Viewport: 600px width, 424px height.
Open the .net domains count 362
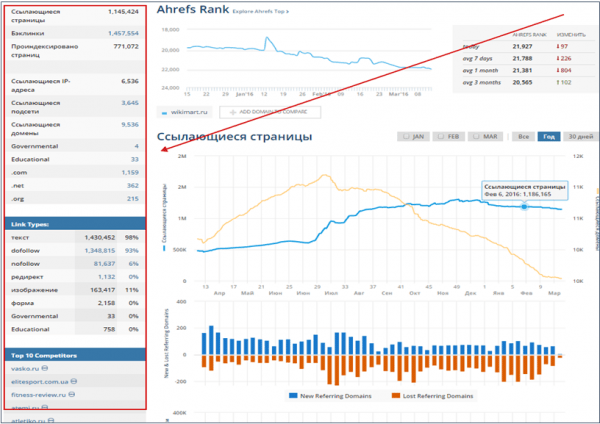(133, 185)
